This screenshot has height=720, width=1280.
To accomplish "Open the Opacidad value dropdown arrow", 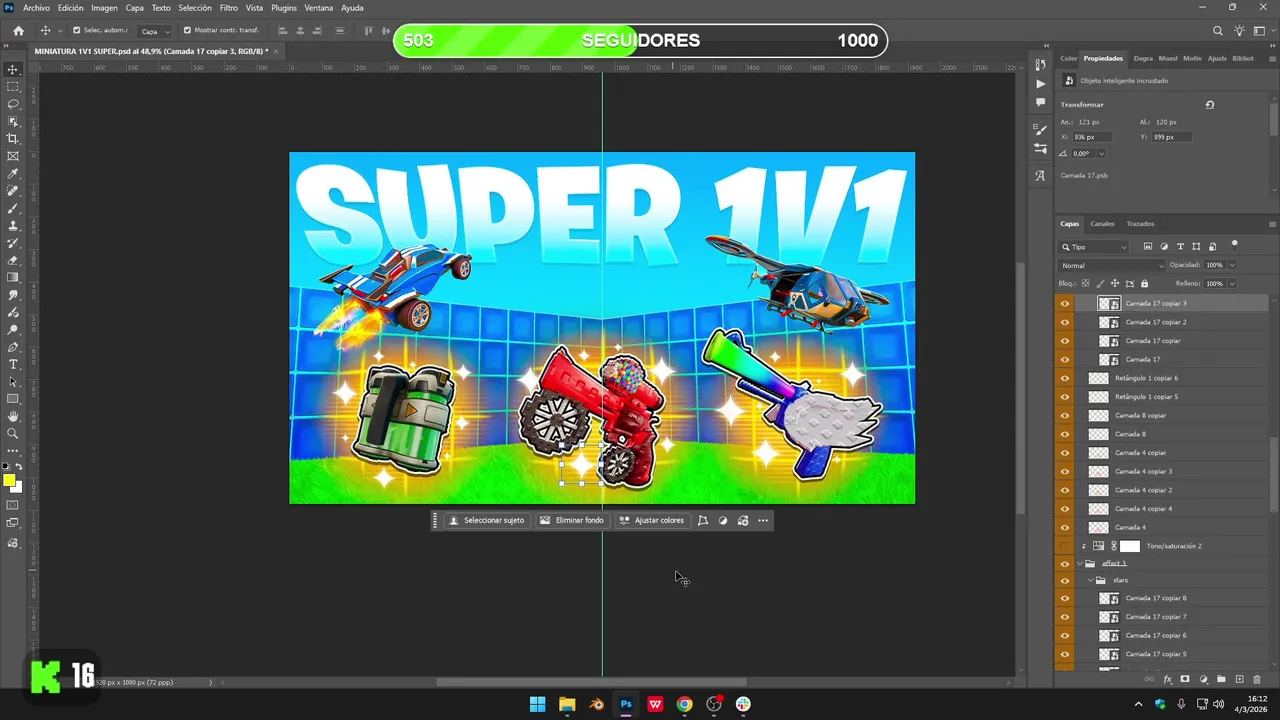I will click(1232, 265).
